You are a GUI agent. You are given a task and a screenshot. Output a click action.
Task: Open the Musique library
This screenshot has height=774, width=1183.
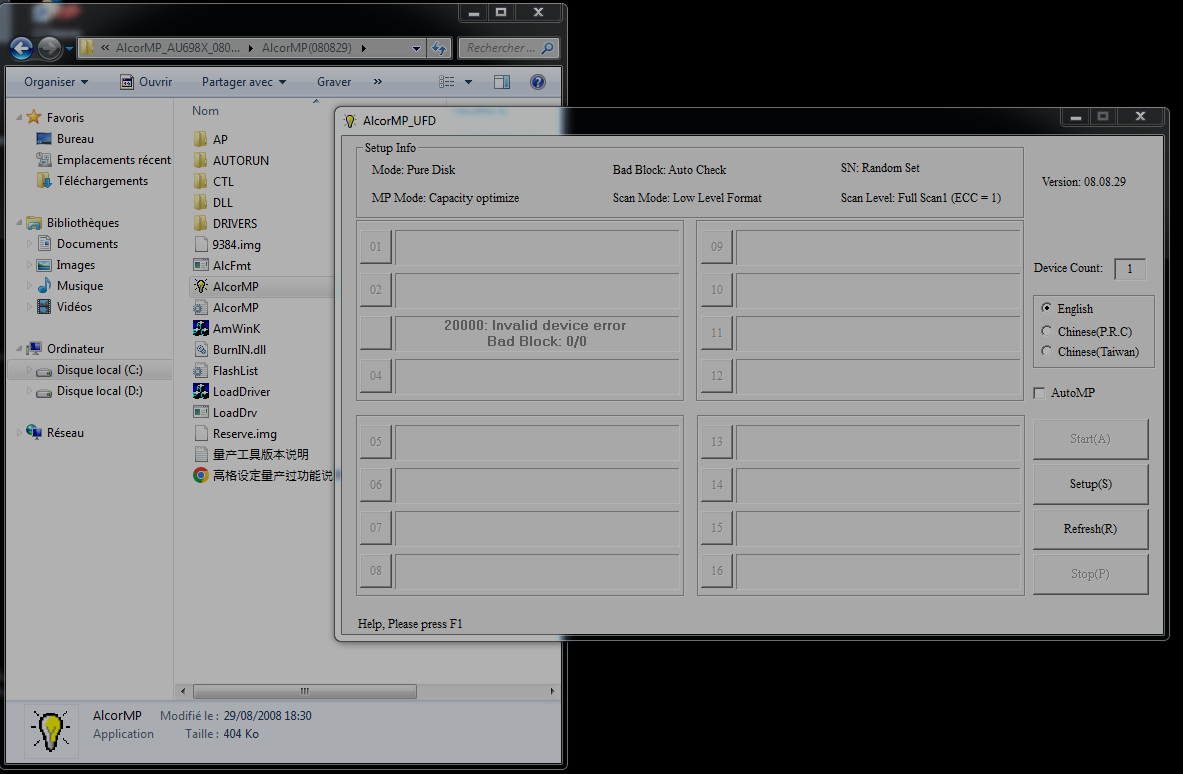click(70, 286)
